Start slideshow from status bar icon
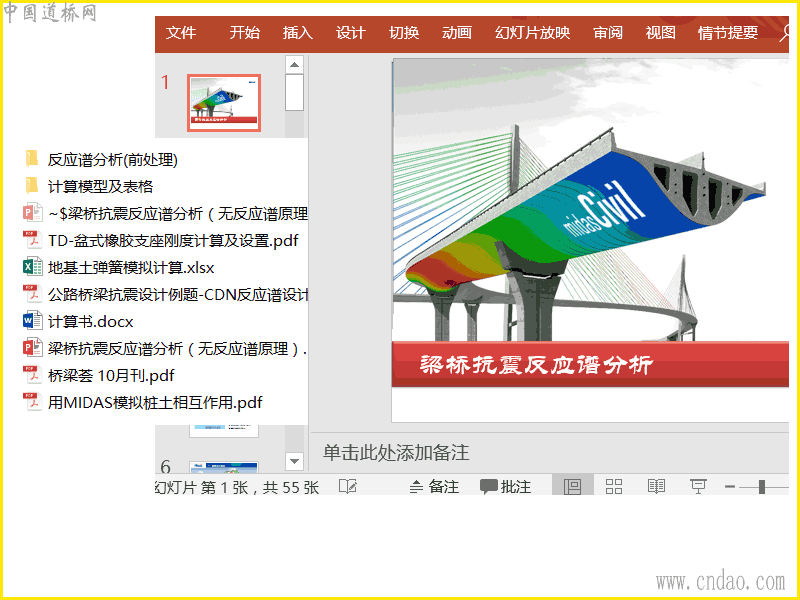 click(698, 486)
